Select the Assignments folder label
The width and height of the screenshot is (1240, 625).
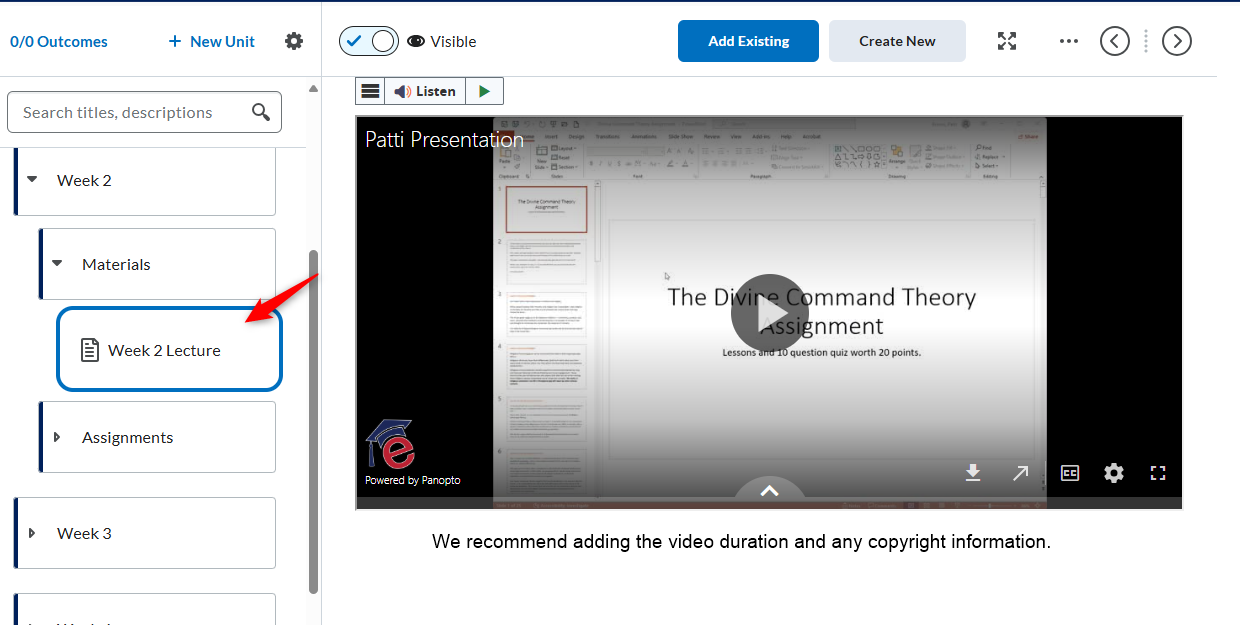click(127, 437)
